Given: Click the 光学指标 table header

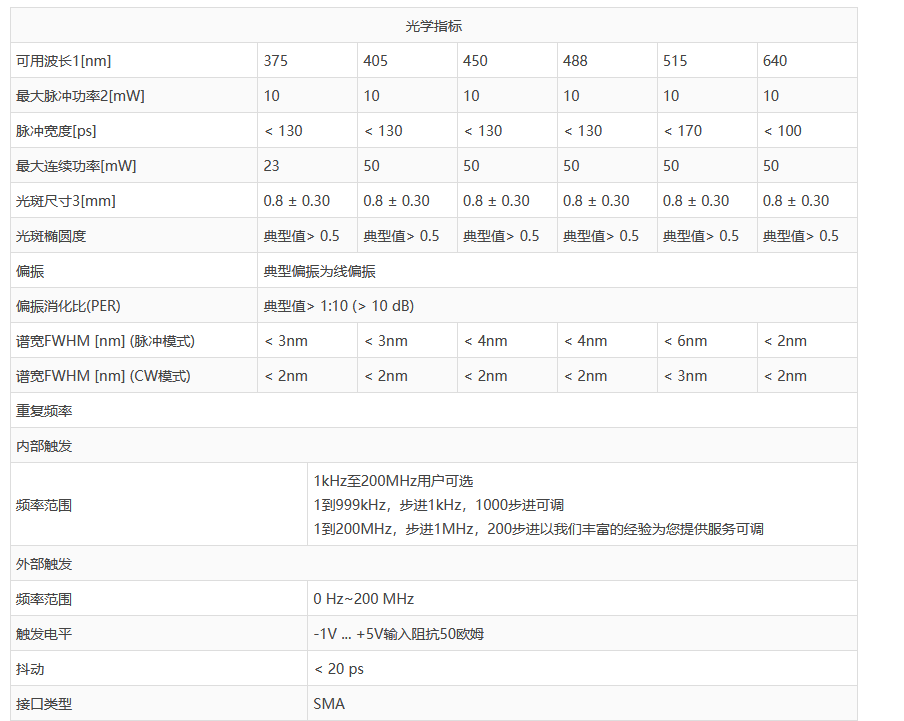Looking at the screenshot, I should tap(433, 26).
